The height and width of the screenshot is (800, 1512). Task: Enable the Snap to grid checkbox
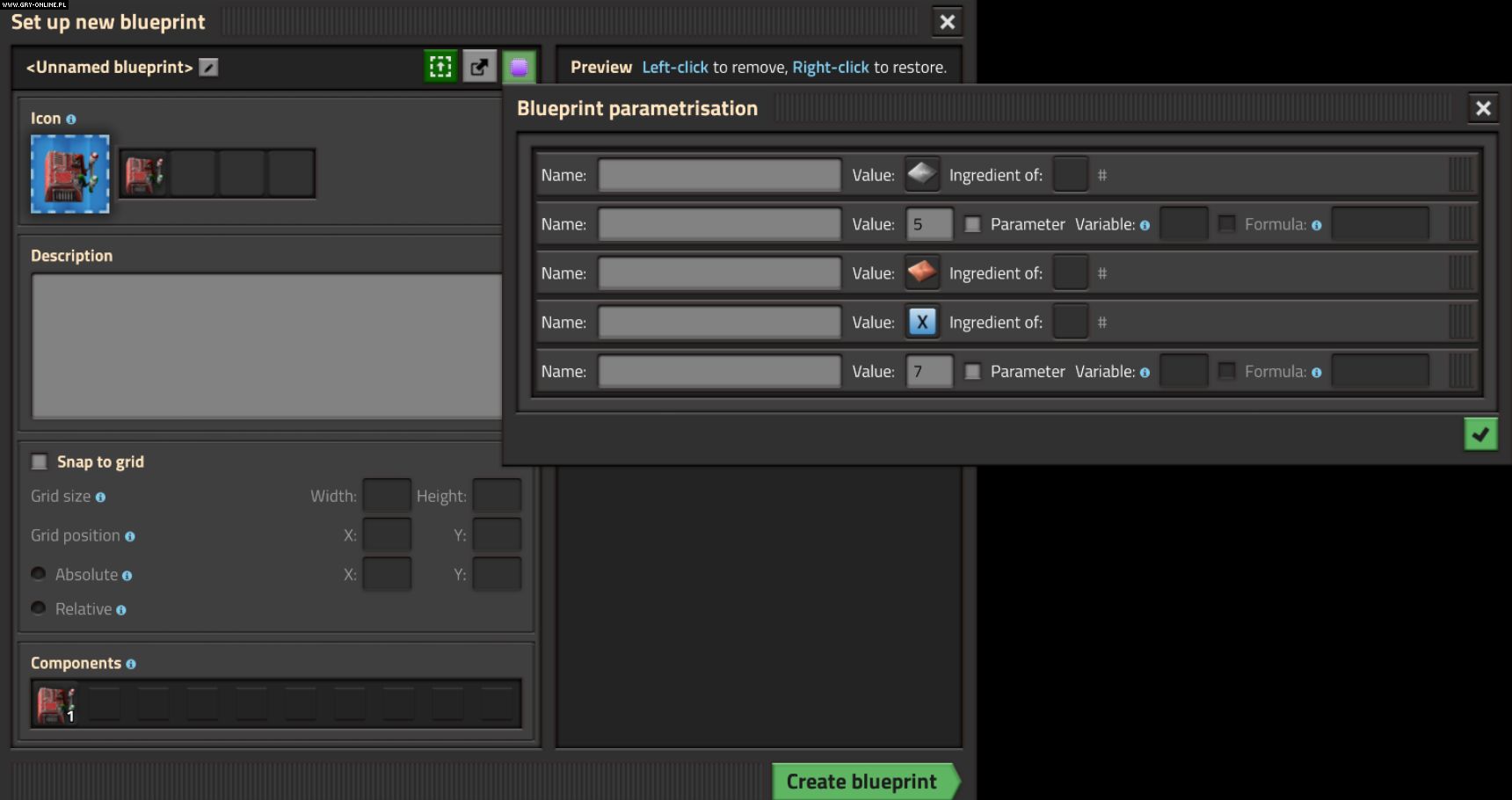click(40, 462)
